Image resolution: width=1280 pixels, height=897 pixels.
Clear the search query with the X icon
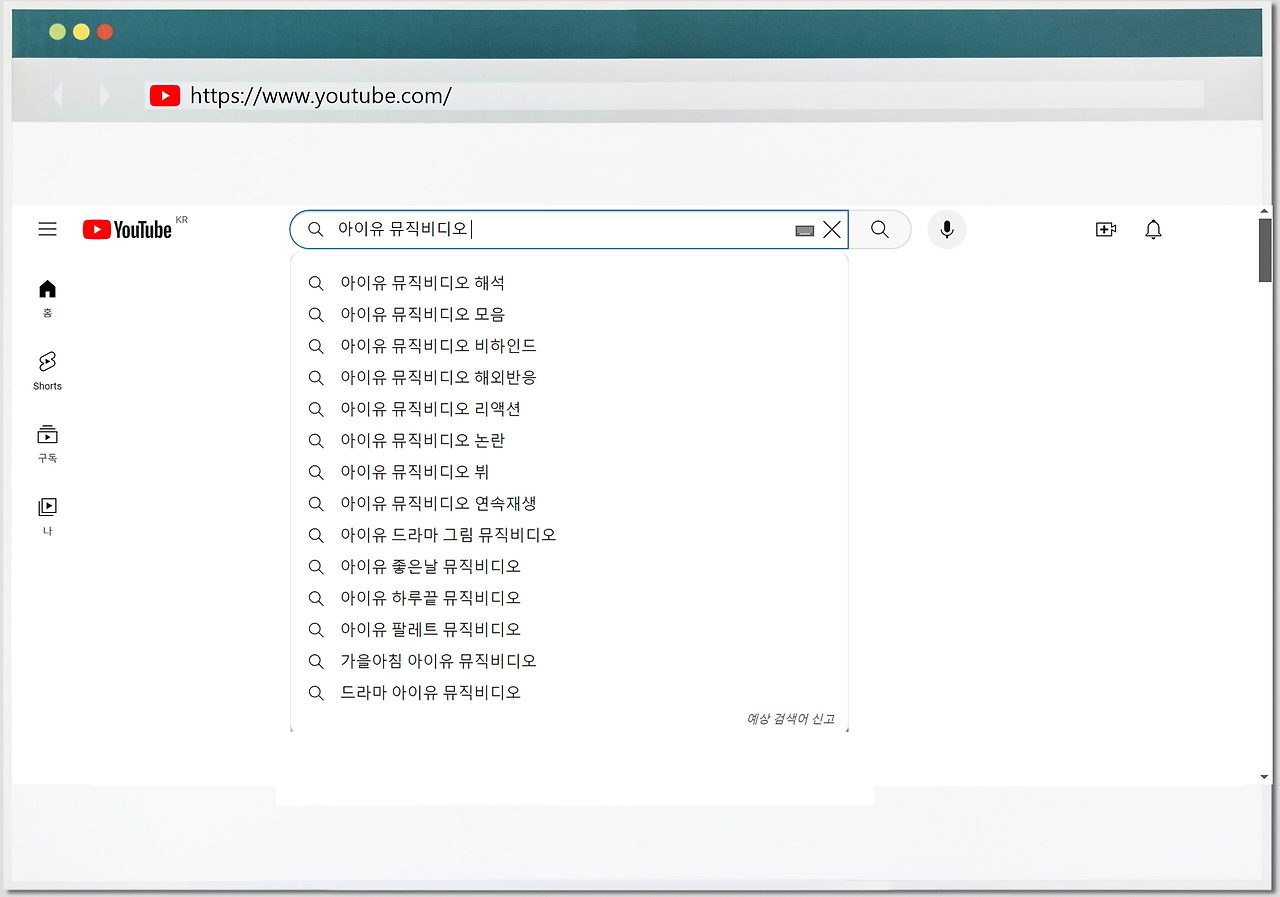coord(832,230)
